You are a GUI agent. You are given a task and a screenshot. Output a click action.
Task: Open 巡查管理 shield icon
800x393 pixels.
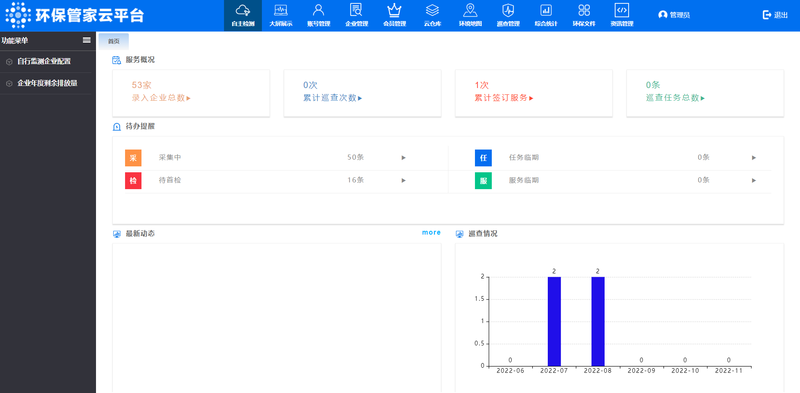(508, 10)
